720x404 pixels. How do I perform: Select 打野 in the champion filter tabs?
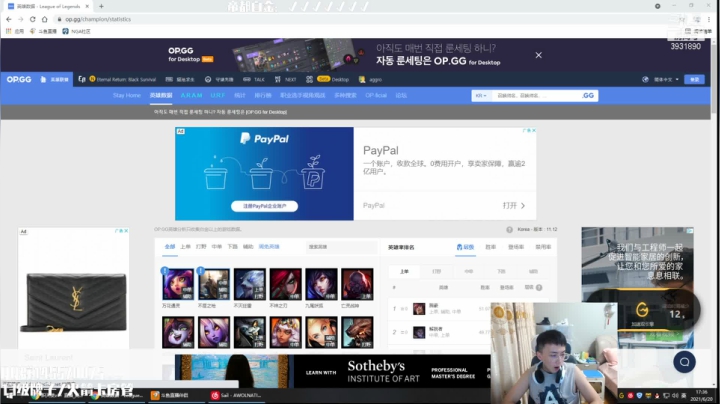pyautogui.click(x=201, y=247)
